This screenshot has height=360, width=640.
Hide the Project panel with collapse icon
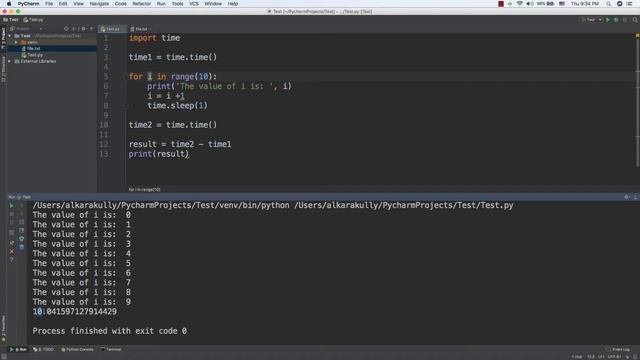92,29
